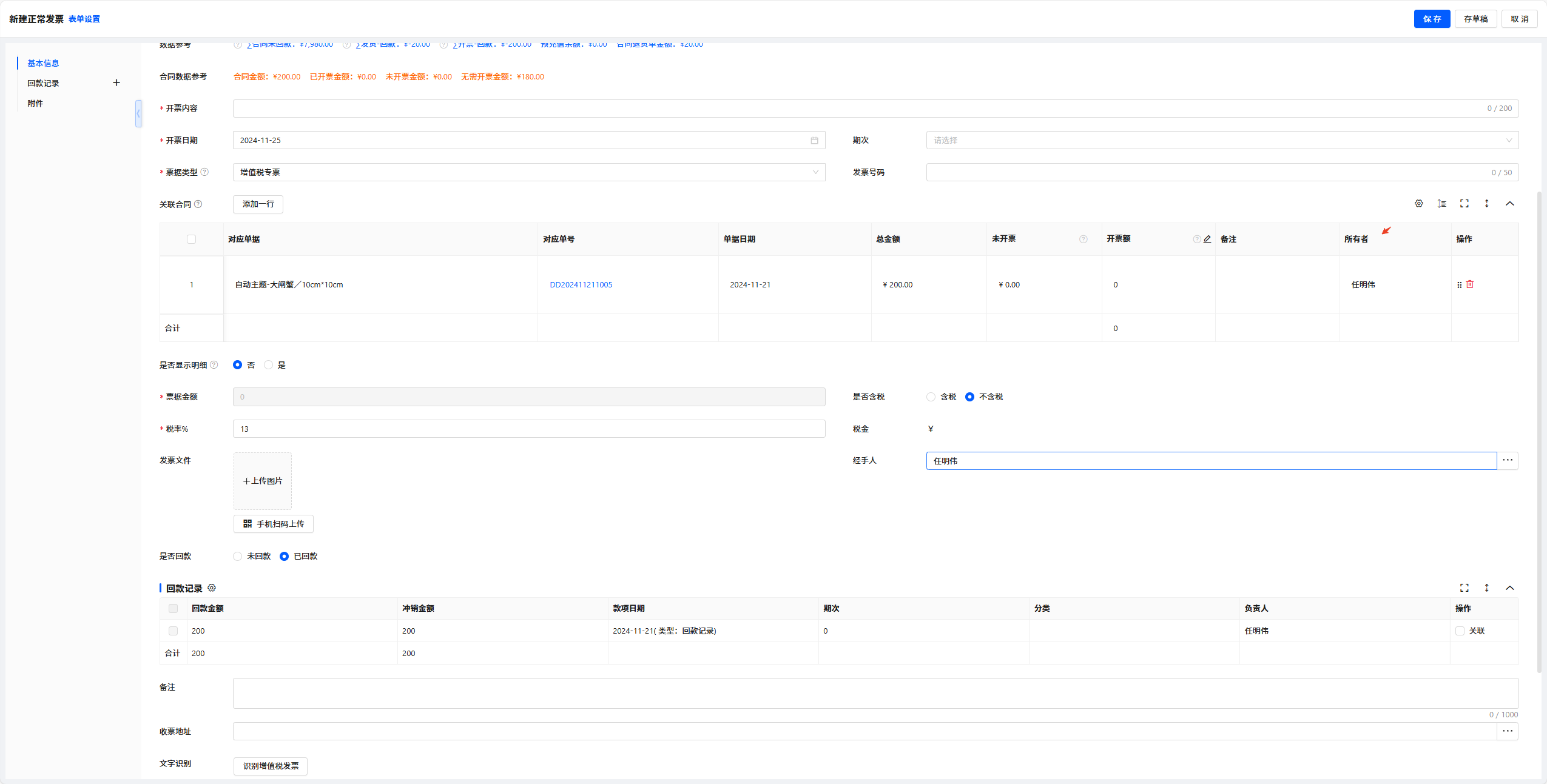Click the 开票额 column edit pencil icon
This screenshot has height=784, width=1547.
tap(1207, 239)
